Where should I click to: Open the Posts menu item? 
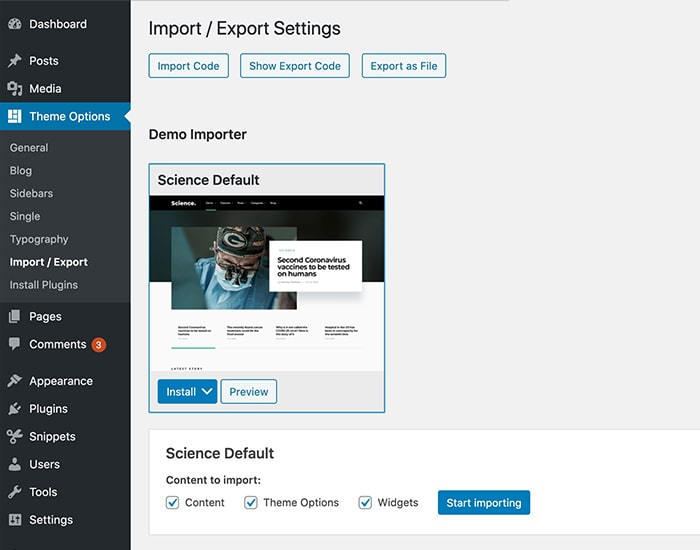(65, 61)
